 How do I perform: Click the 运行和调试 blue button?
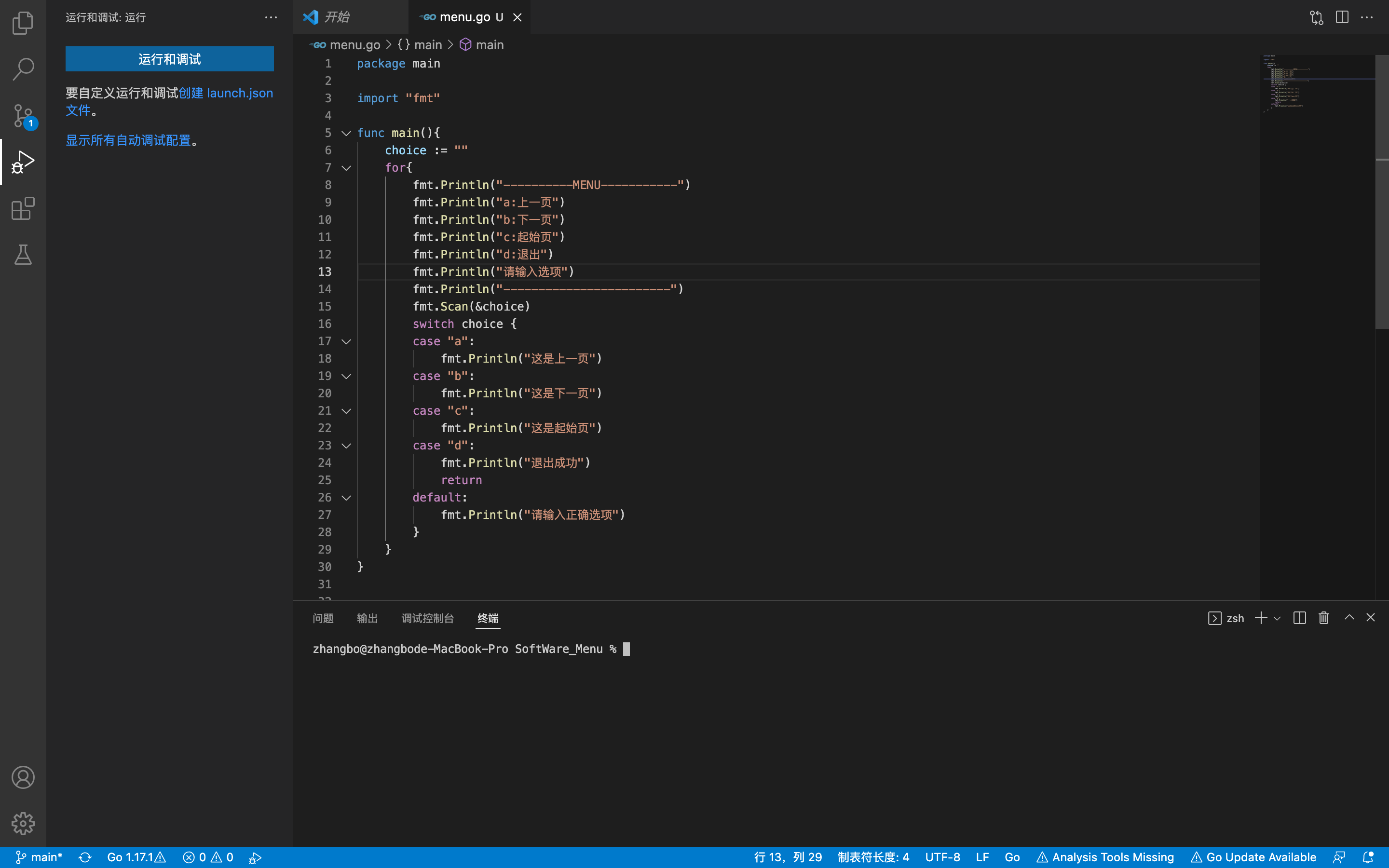click(x=169, y=59)
